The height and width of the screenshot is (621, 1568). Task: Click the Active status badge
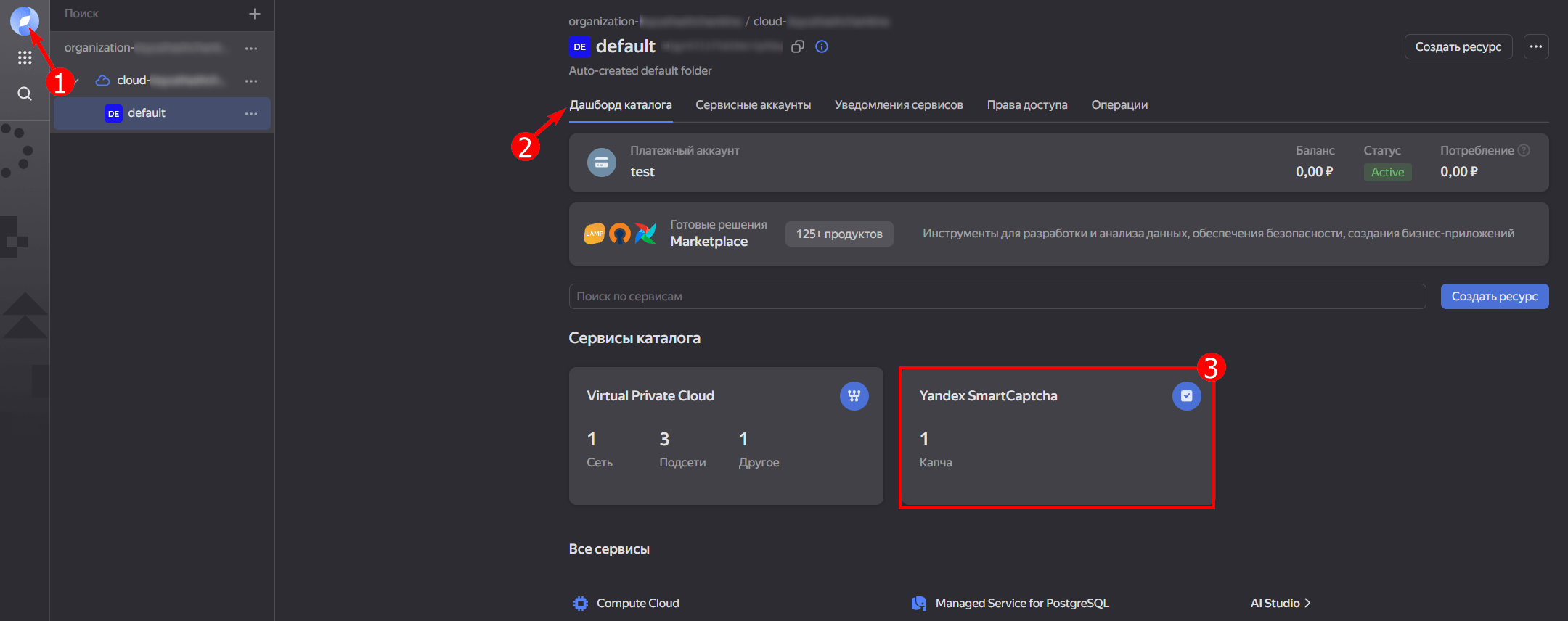tap(1387, 172)
